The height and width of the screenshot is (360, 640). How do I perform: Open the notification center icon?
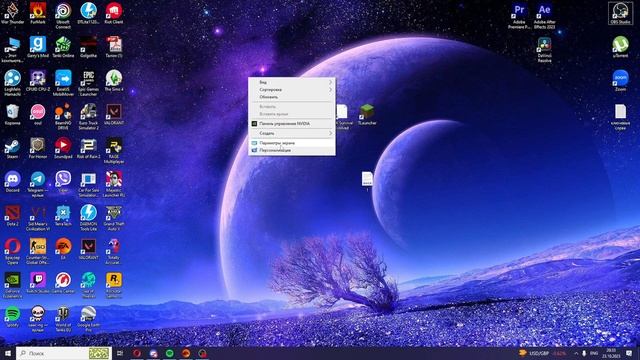[x=629, y=353]
